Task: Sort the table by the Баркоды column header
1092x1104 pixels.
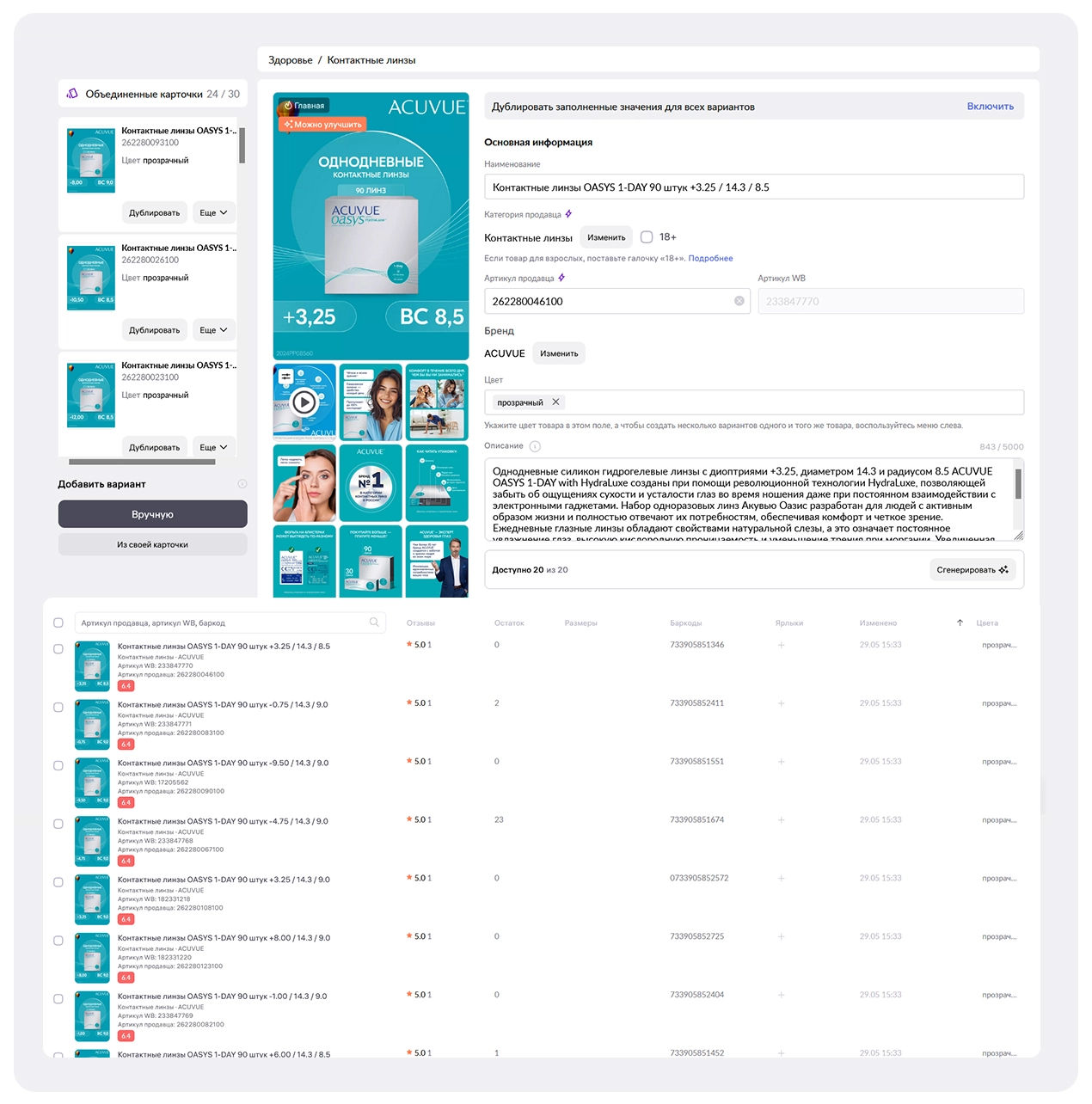Action: (x=686, y=623)
